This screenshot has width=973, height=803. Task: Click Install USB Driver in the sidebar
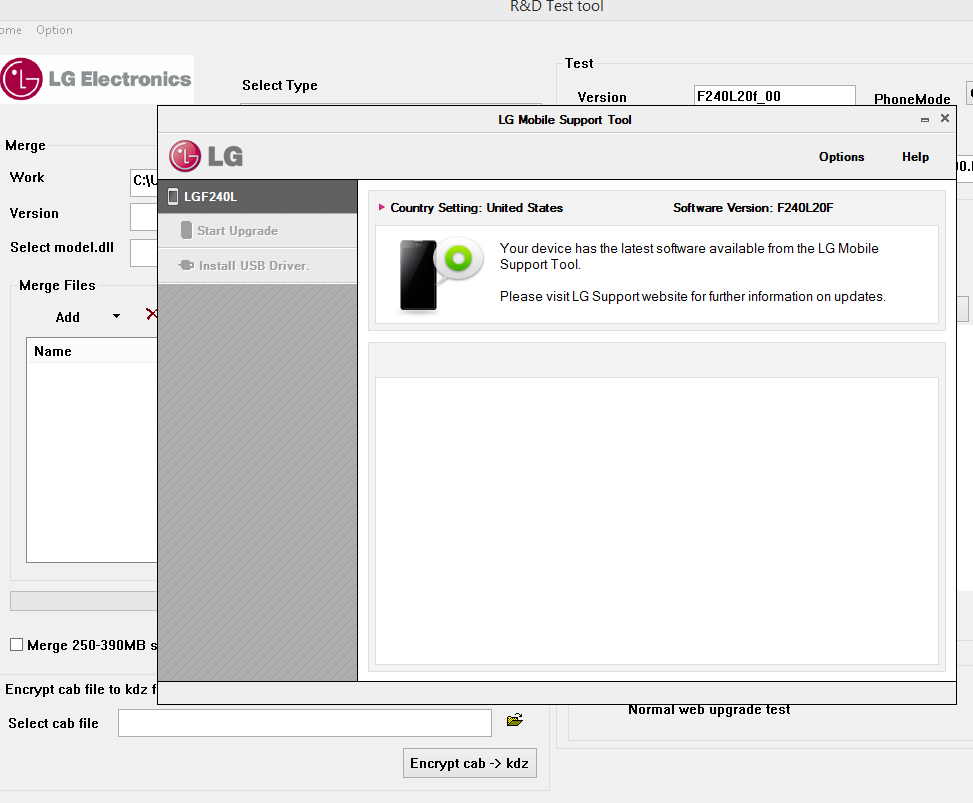pyautogui.click(x=258, y=266)
